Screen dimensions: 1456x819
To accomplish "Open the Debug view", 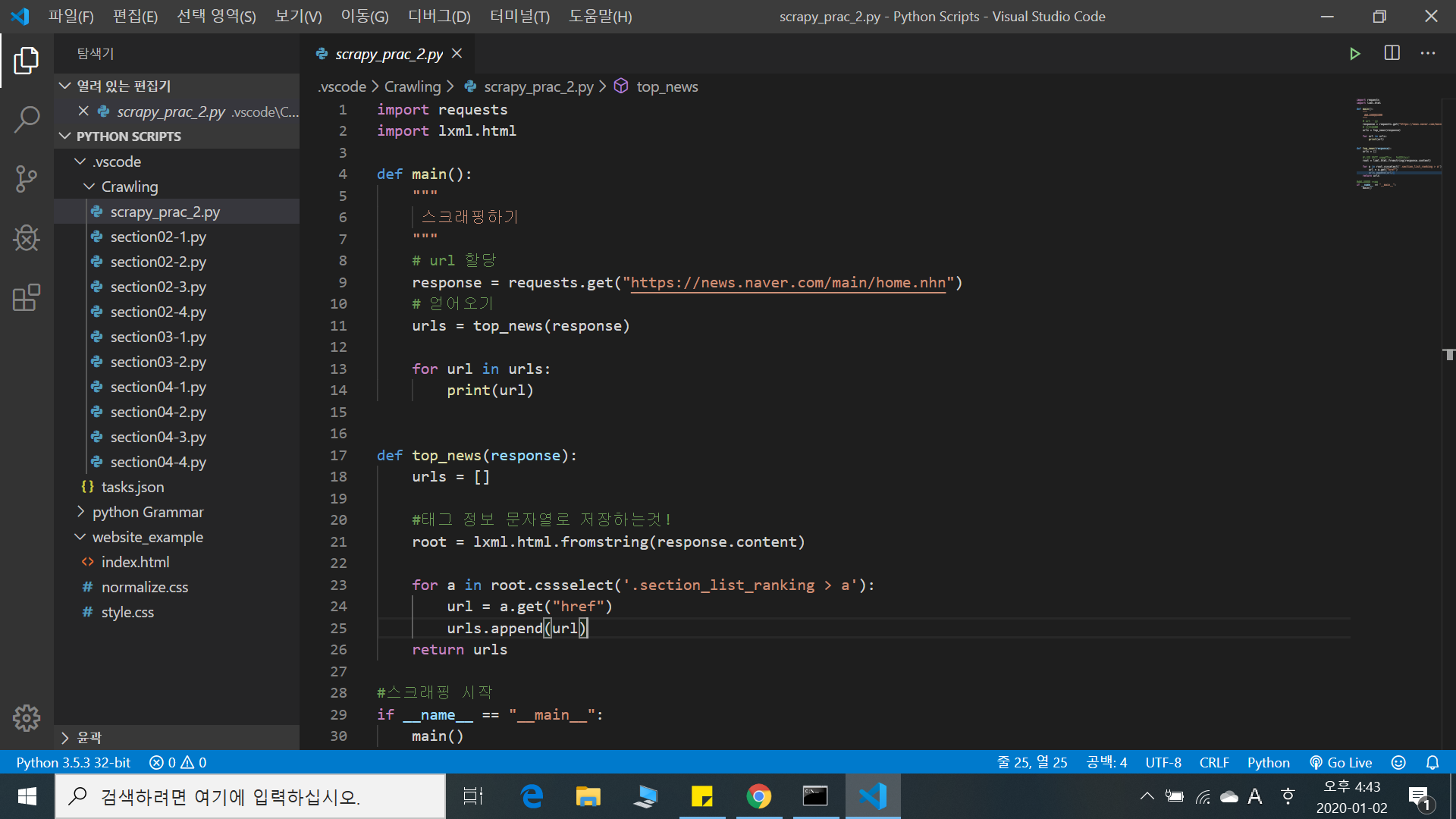I will pos(27,238).
